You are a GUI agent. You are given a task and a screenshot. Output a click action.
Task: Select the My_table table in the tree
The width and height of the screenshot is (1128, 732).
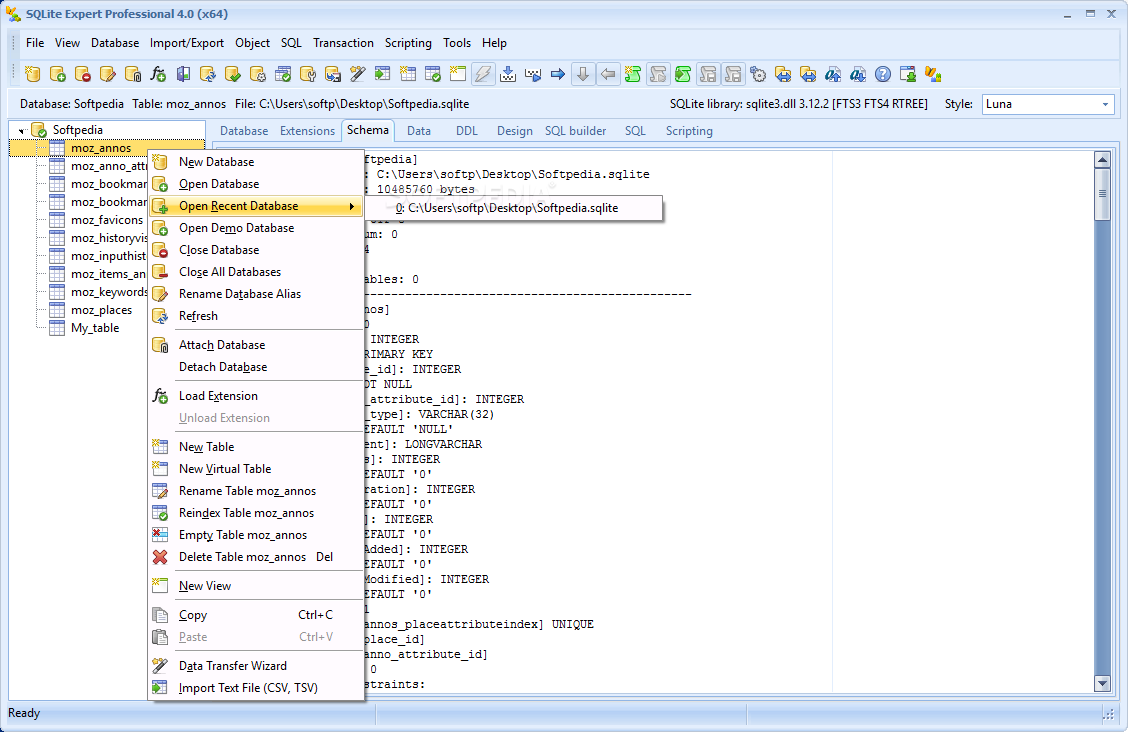point(95,328)
